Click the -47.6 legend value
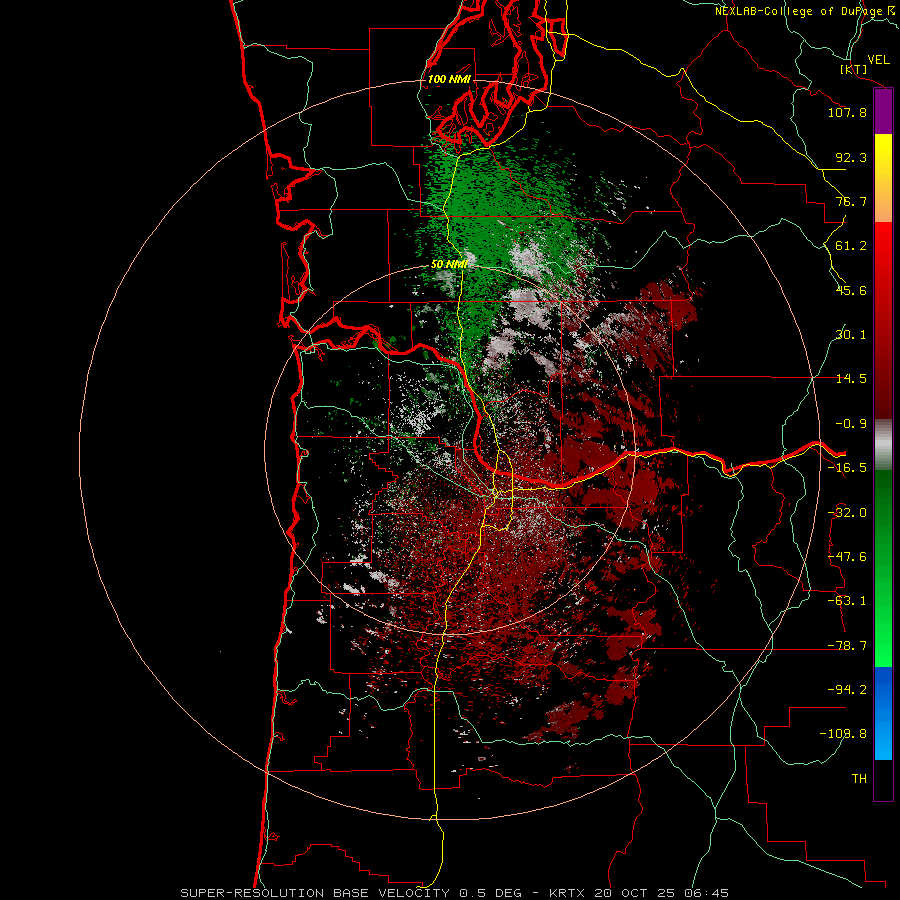The height and width of the screenshot is (900, 900). tap(847, 557)
